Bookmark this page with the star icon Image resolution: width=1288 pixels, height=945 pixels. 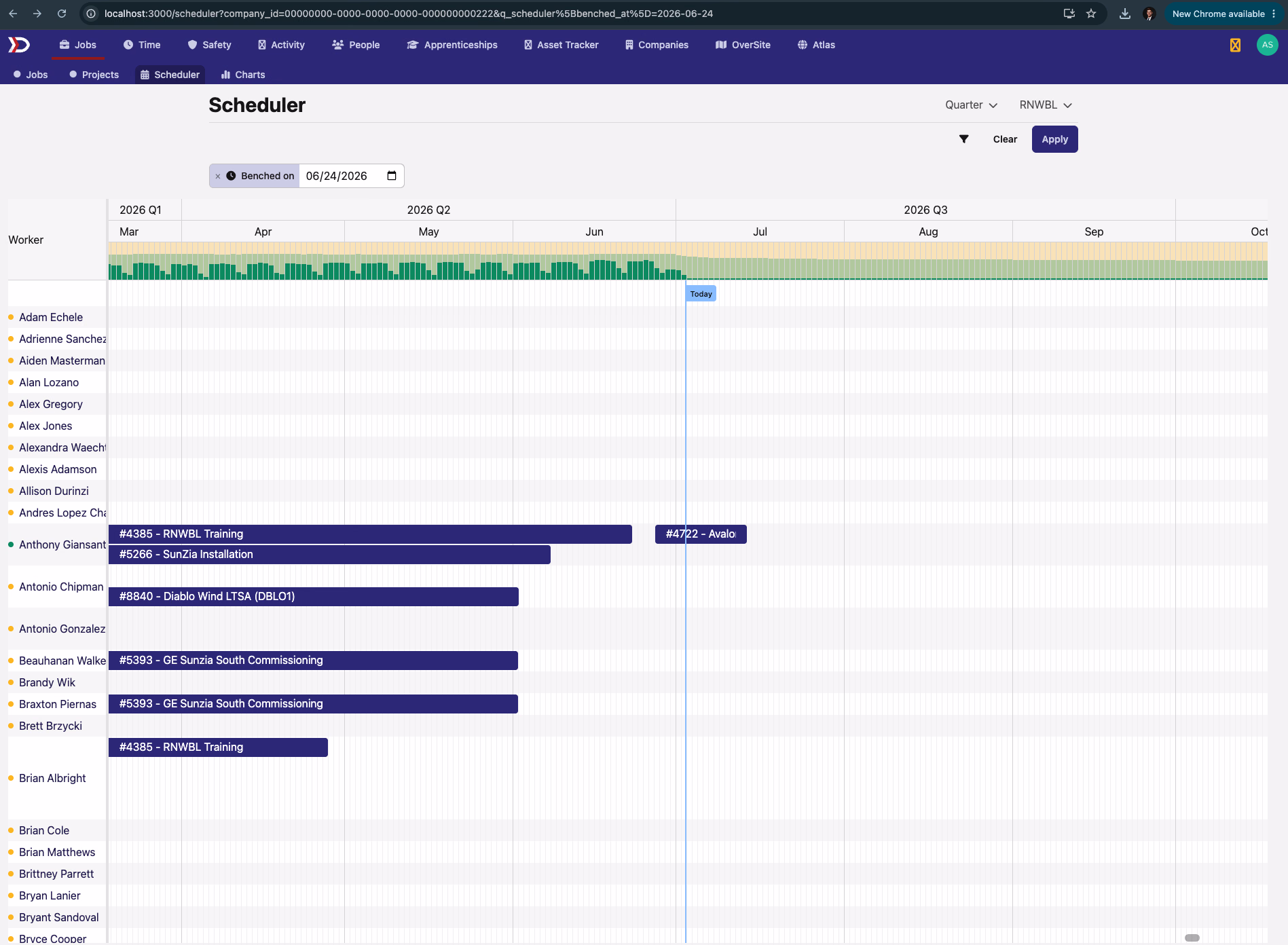[1091, 14]
